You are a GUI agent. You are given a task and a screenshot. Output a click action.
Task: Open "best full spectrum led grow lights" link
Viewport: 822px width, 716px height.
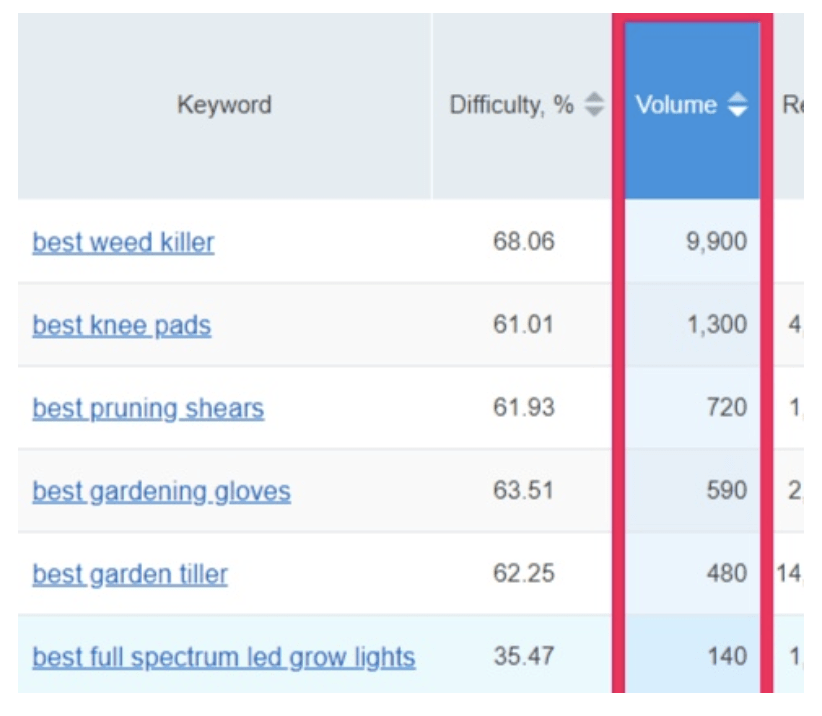224,657
